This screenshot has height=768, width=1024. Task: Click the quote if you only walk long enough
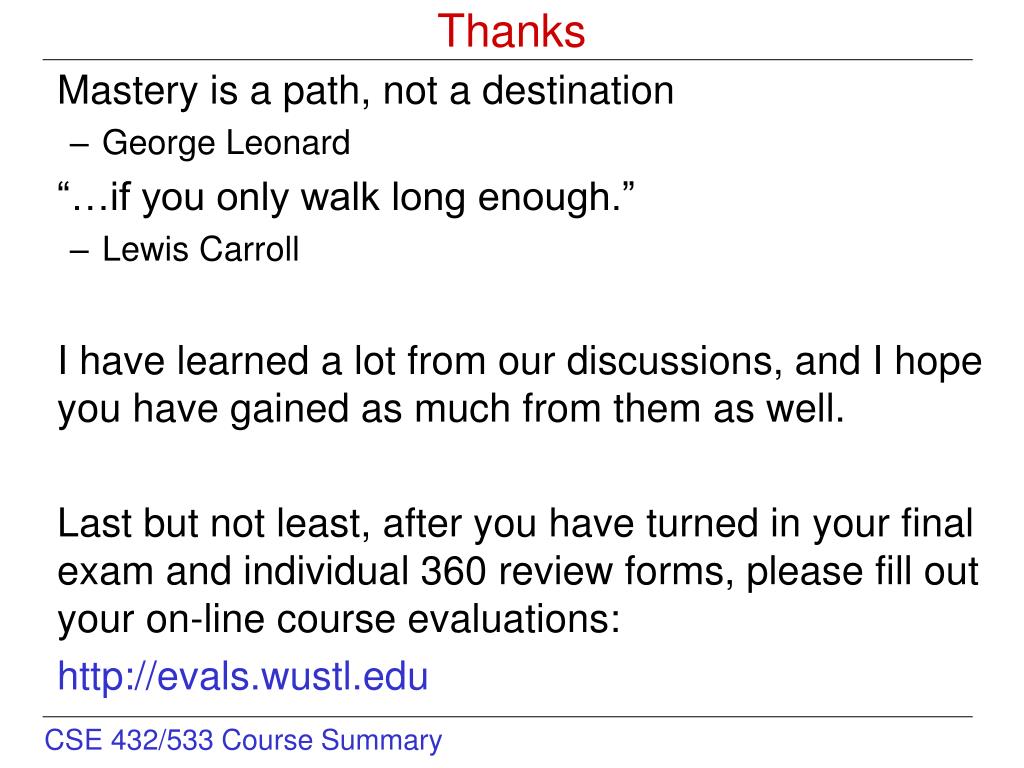[346, 199]
